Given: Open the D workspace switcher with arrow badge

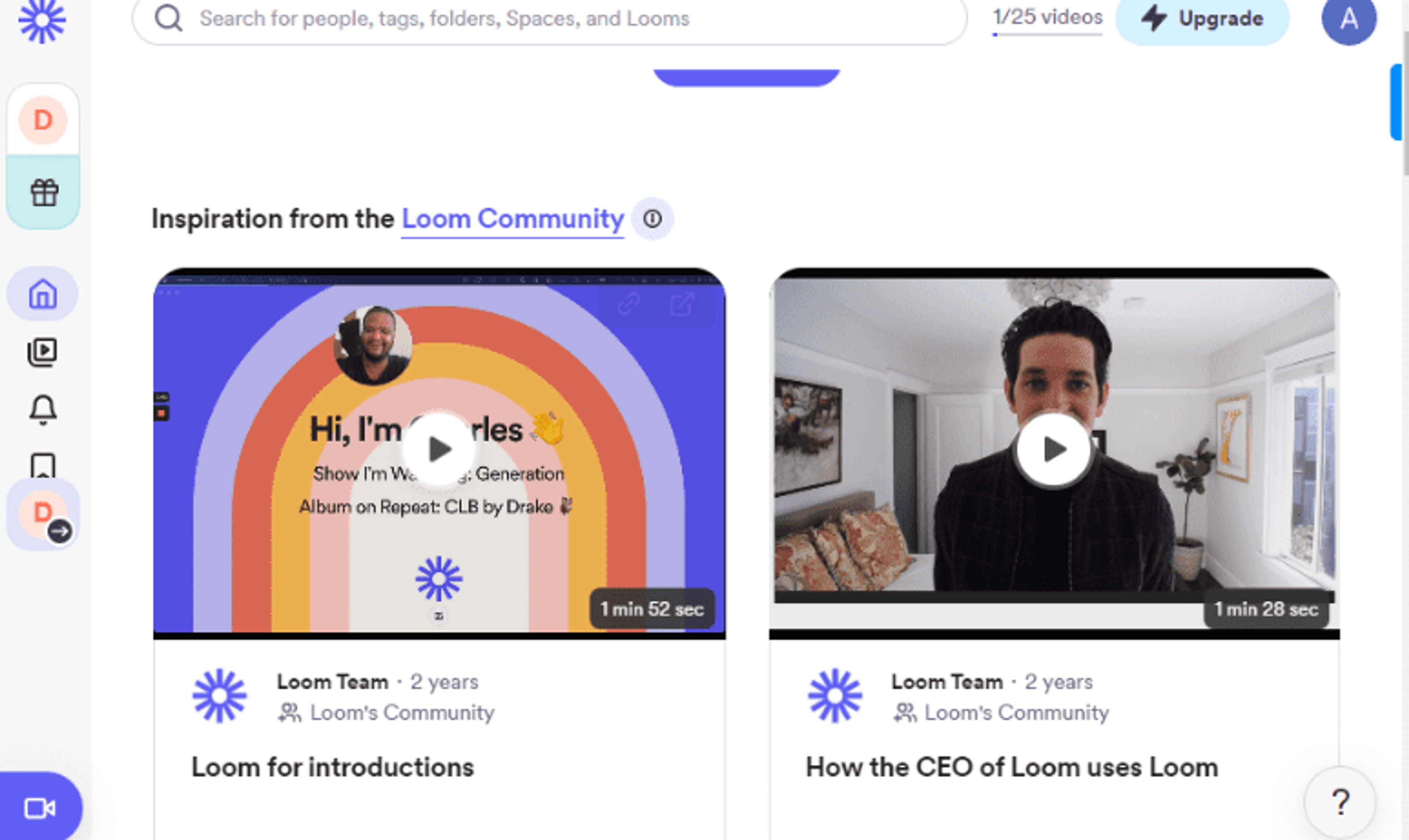Looking at the screenshot, I should [44, 515].
